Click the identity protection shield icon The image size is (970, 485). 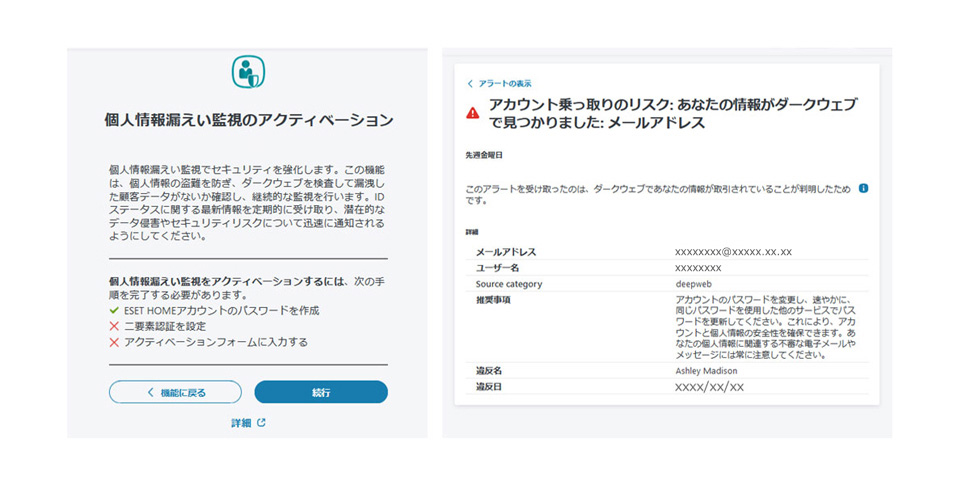tap(249, 72)
